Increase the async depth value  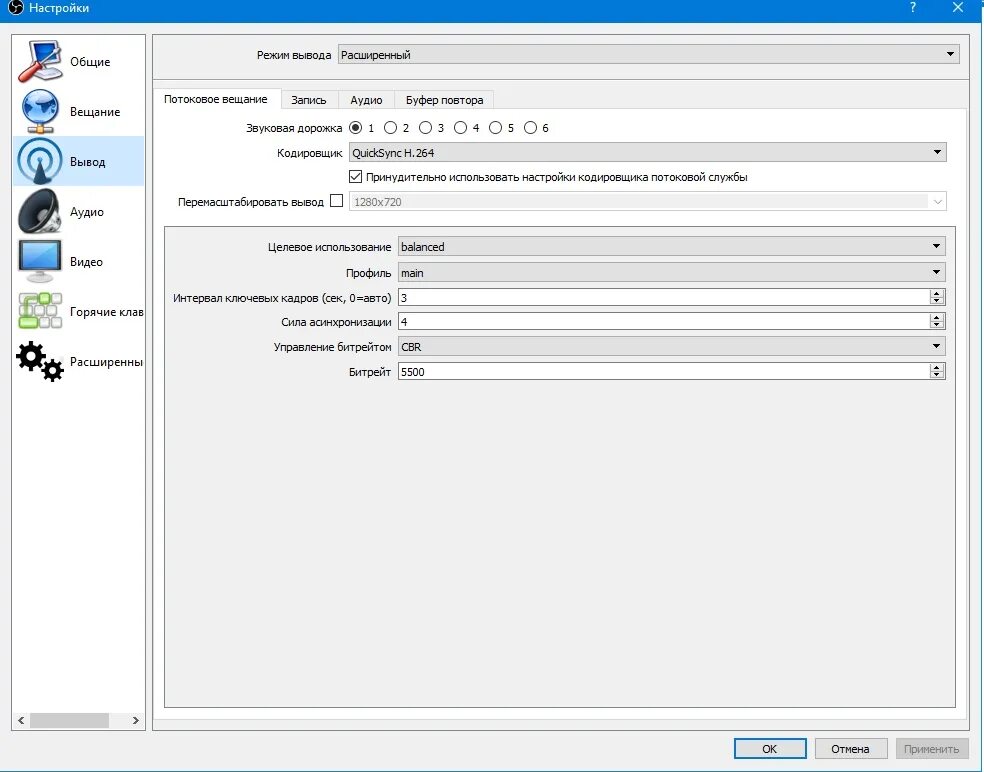click(x=937, y=318)
